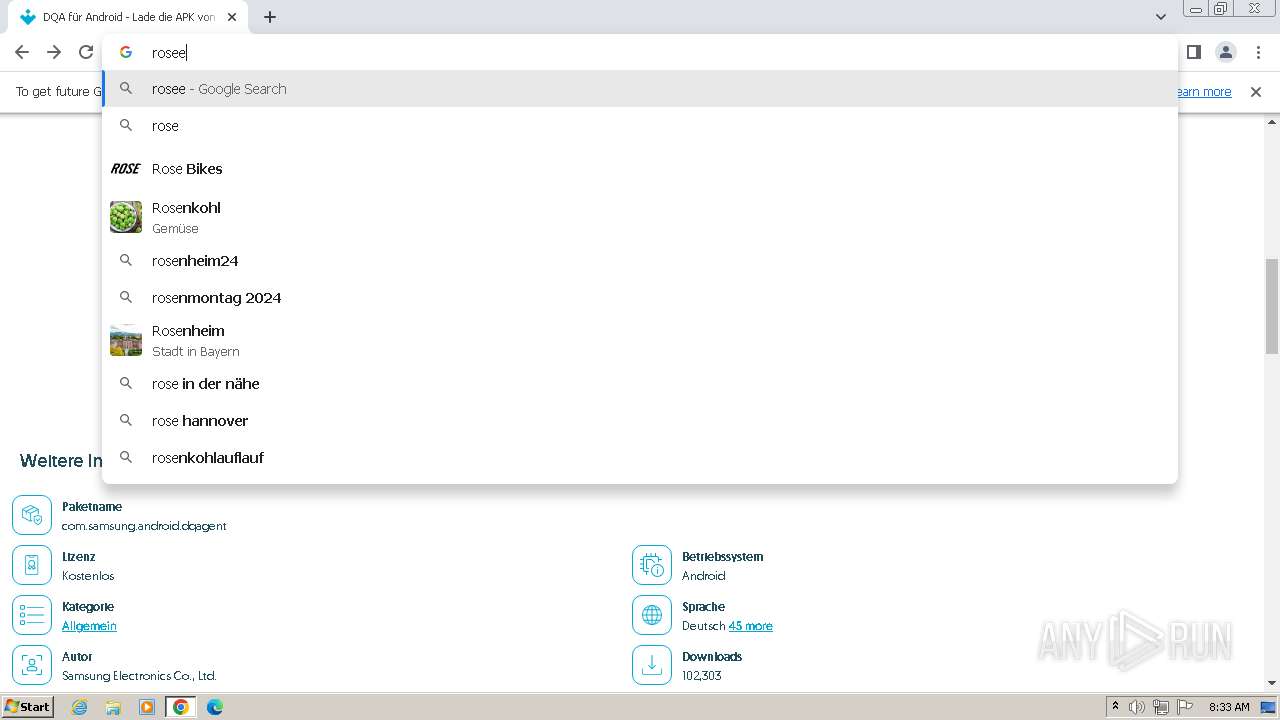Viewport: 1280px width, 720px height.
Task: Click the Betriebssystem chip icon
Action: 652,565
